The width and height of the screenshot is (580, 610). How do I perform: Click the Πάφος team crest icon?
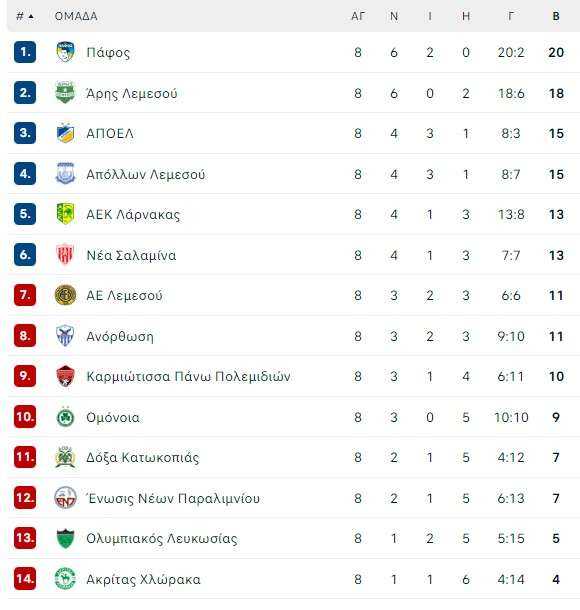(x=65, y=52)
